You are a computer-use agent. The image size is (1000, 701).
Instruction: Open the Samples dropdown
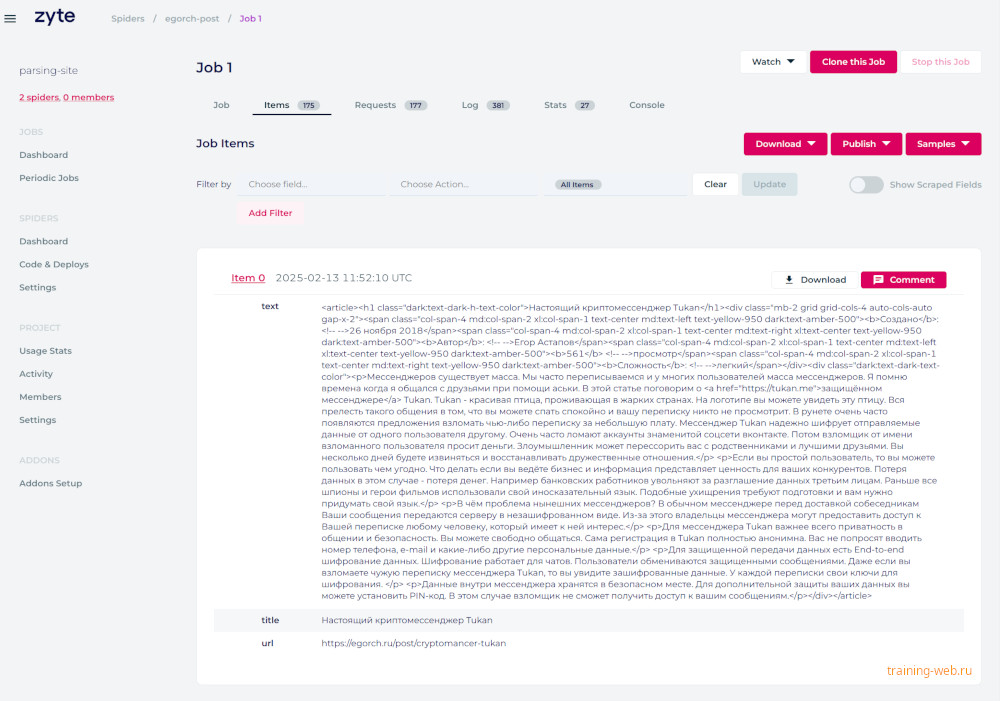(x=943, y=144)
